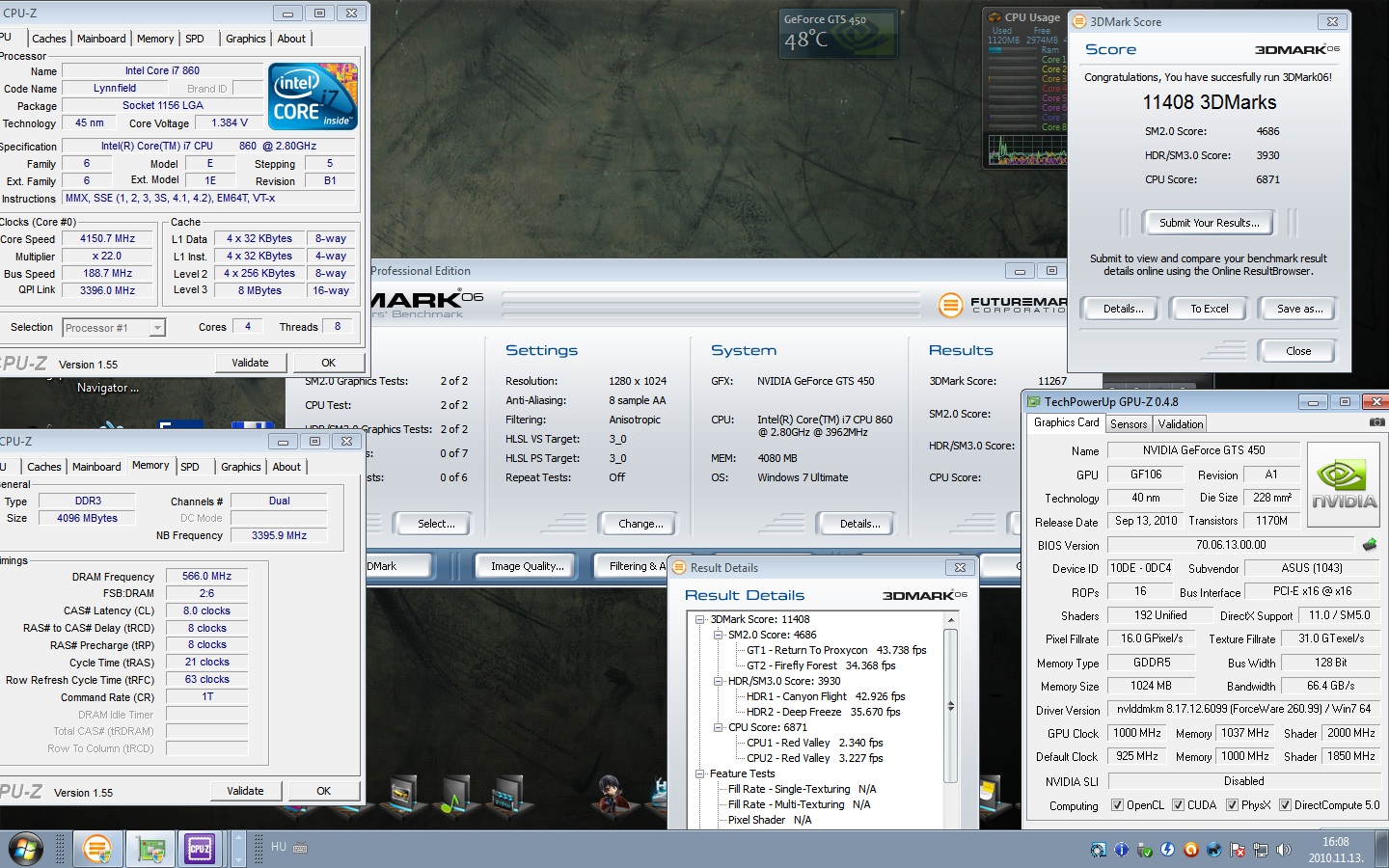Collapse the 3DMark Score: 11408 tree node
Viewport: 1389px width, 868px height.
pos(700,619)
